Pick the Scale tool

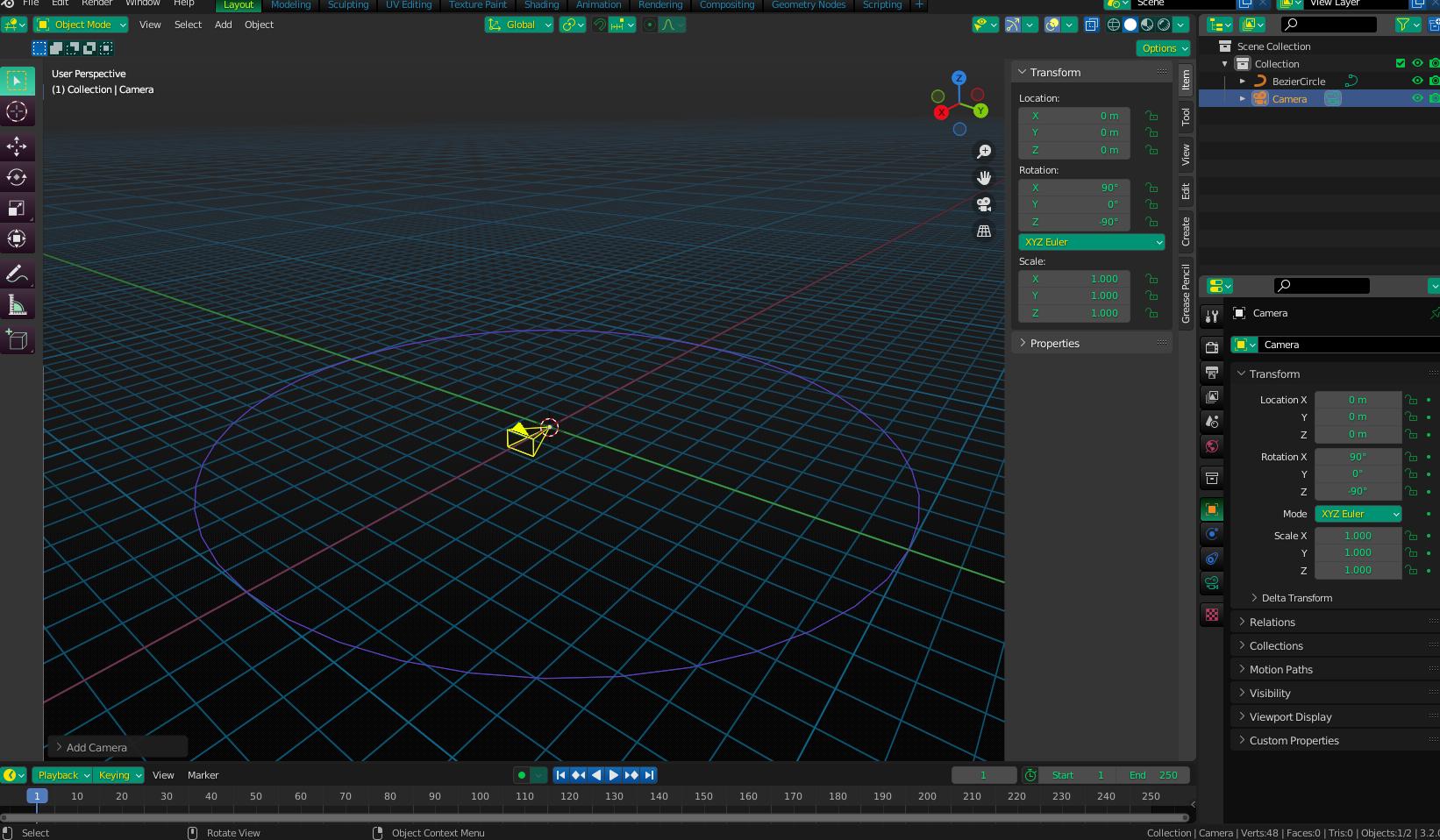click(17, 208)
